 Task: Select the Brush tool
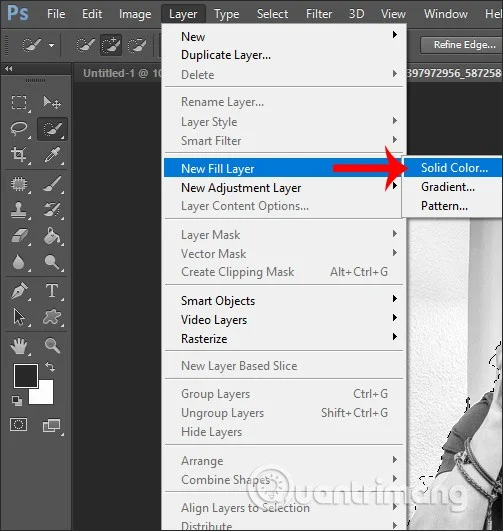click(52, 184)
